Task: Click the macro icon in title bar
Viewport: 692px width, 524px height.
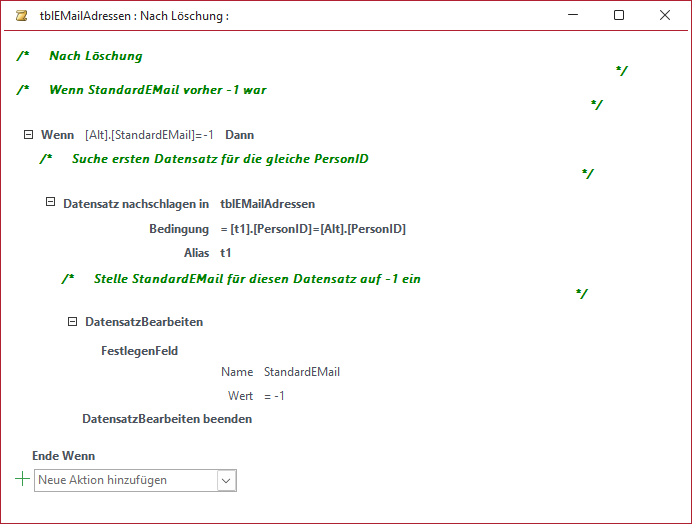Action: (x=21, y=16)
